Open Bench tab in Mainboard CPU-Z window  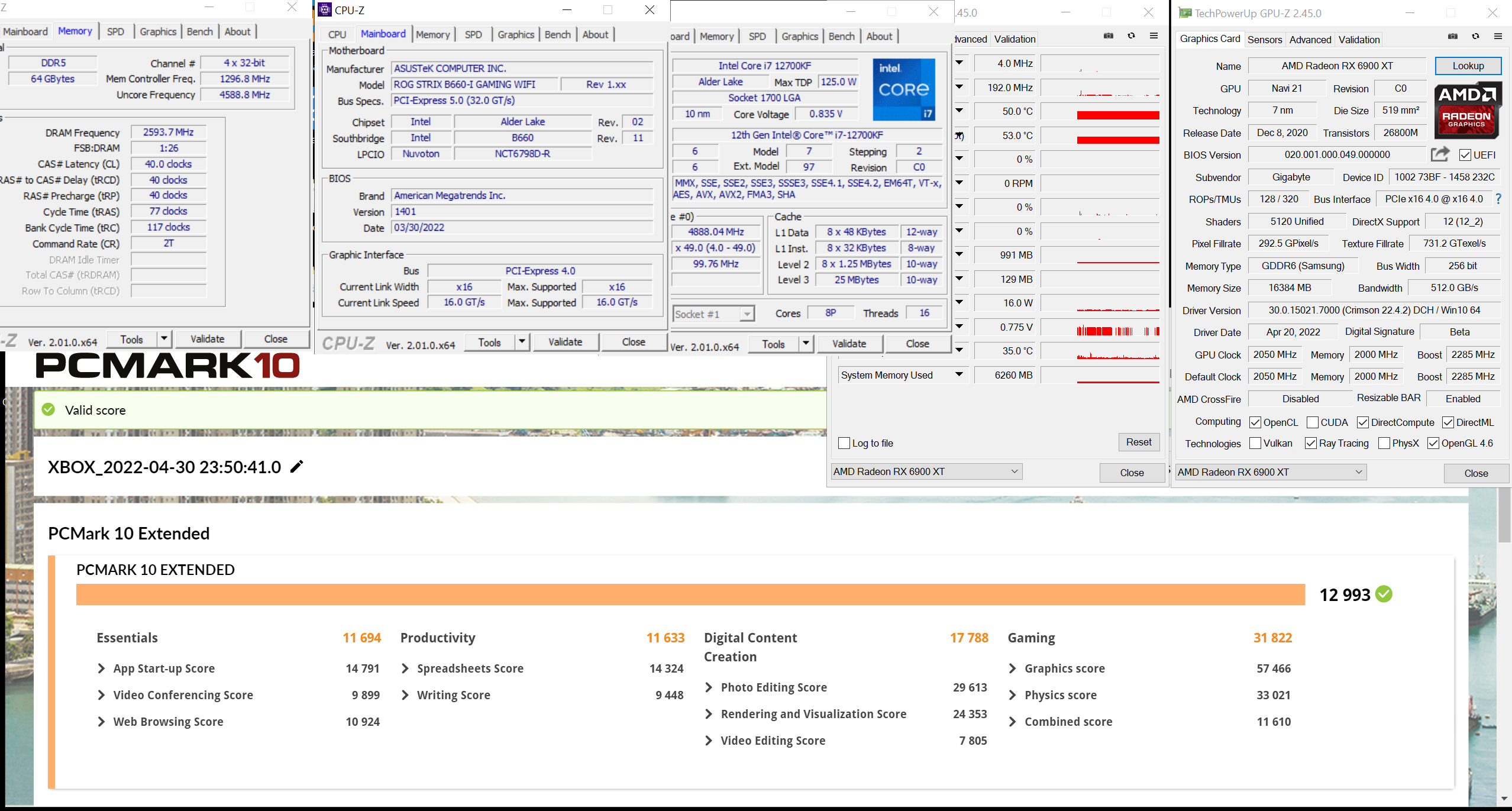click(x=557, y=34)
